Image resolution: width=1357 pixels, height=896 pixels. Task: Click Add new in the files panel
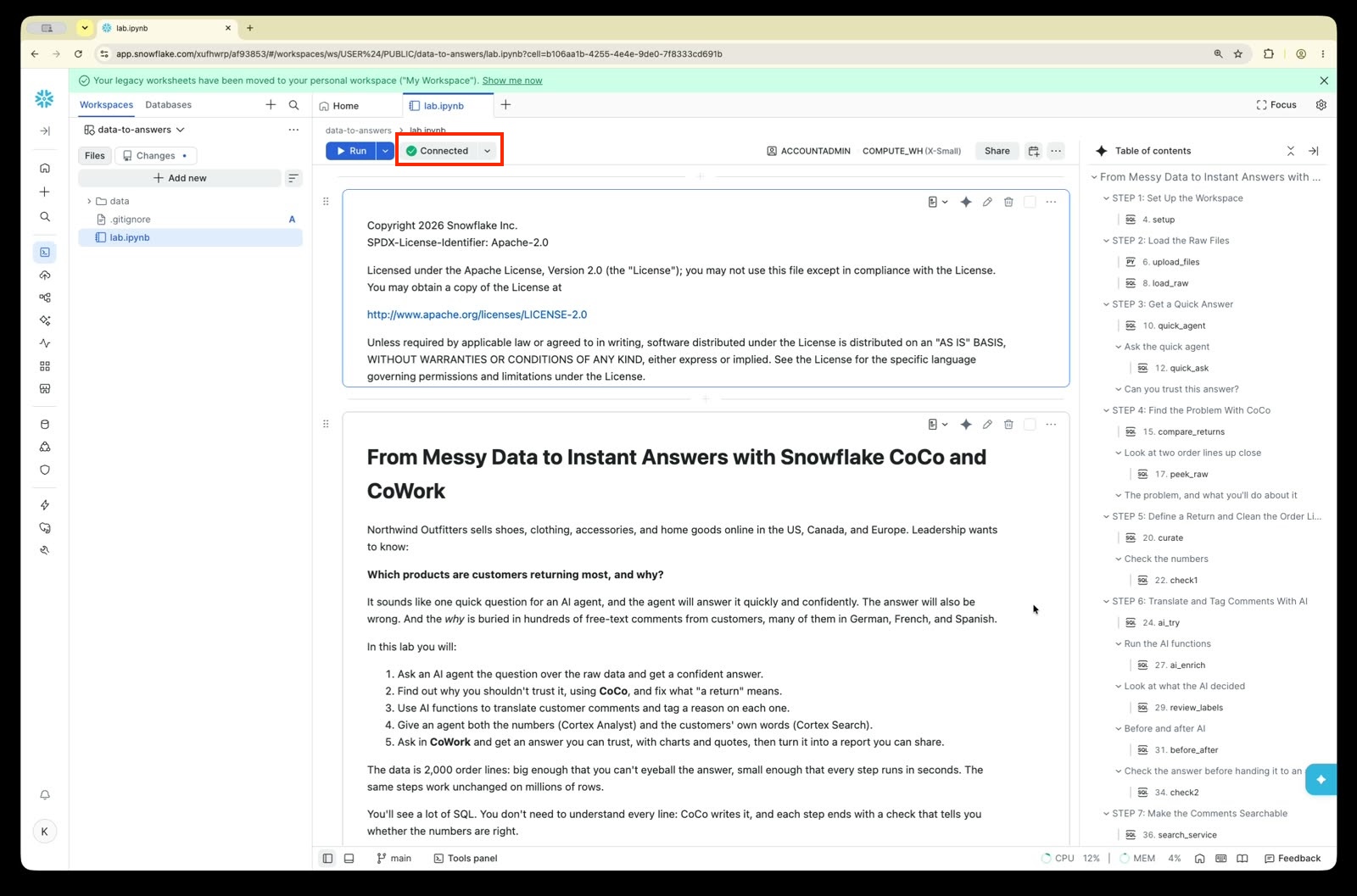180,178
